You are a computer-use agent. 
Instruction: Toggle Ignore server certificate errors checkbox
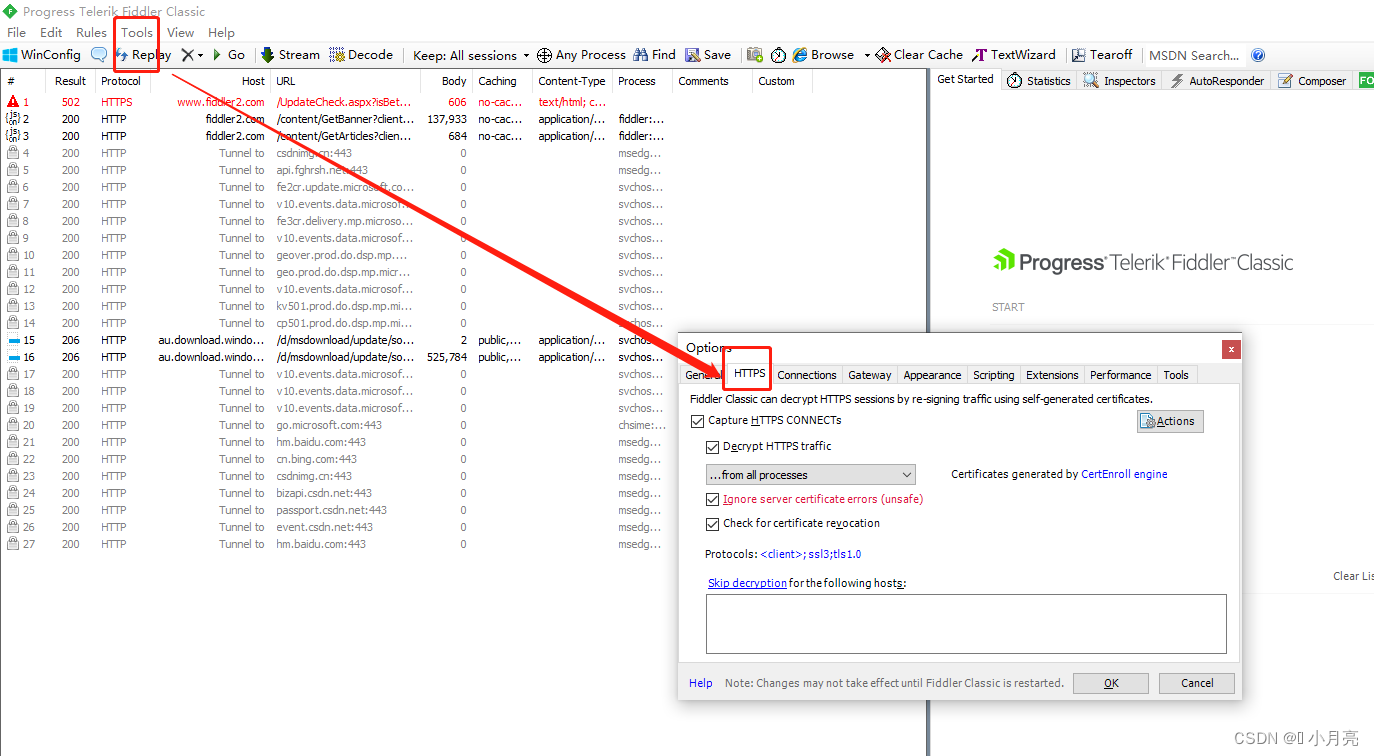(713, 499)
